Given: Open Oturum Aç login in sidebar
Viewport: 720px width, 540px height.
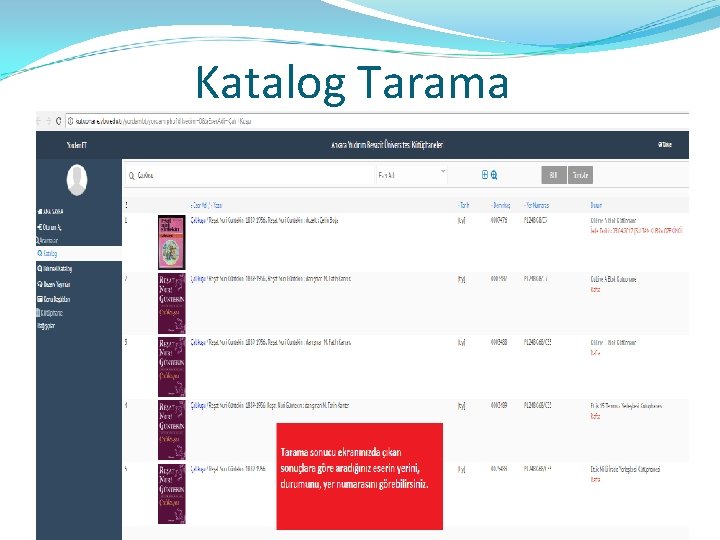Looking at the screenshot, I should click(x=49, y=227).
